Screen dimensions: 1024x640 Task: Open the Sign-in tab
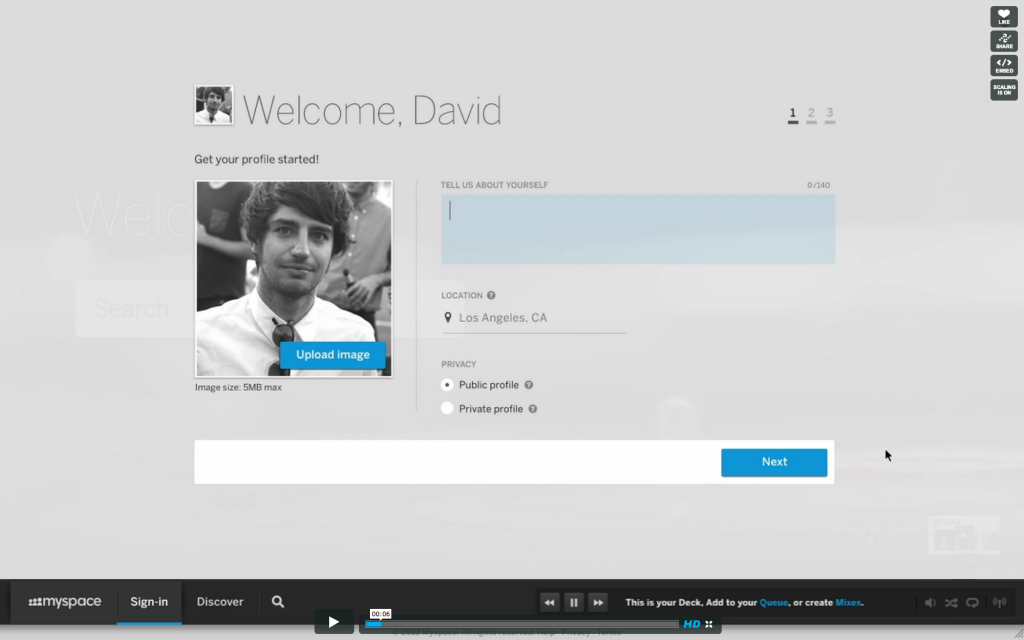point(149,601)
